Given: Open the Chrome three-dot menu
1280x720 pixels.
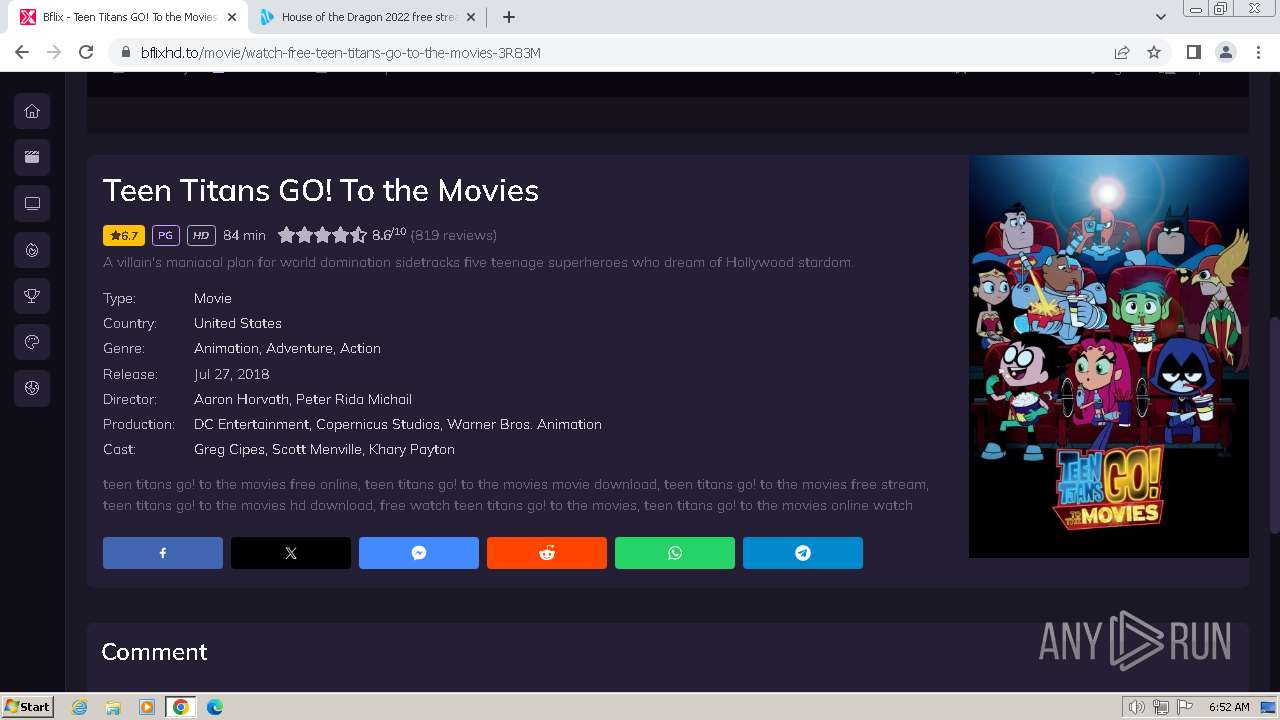Looking at the screenshot, I should click(x=1258, y=52).
